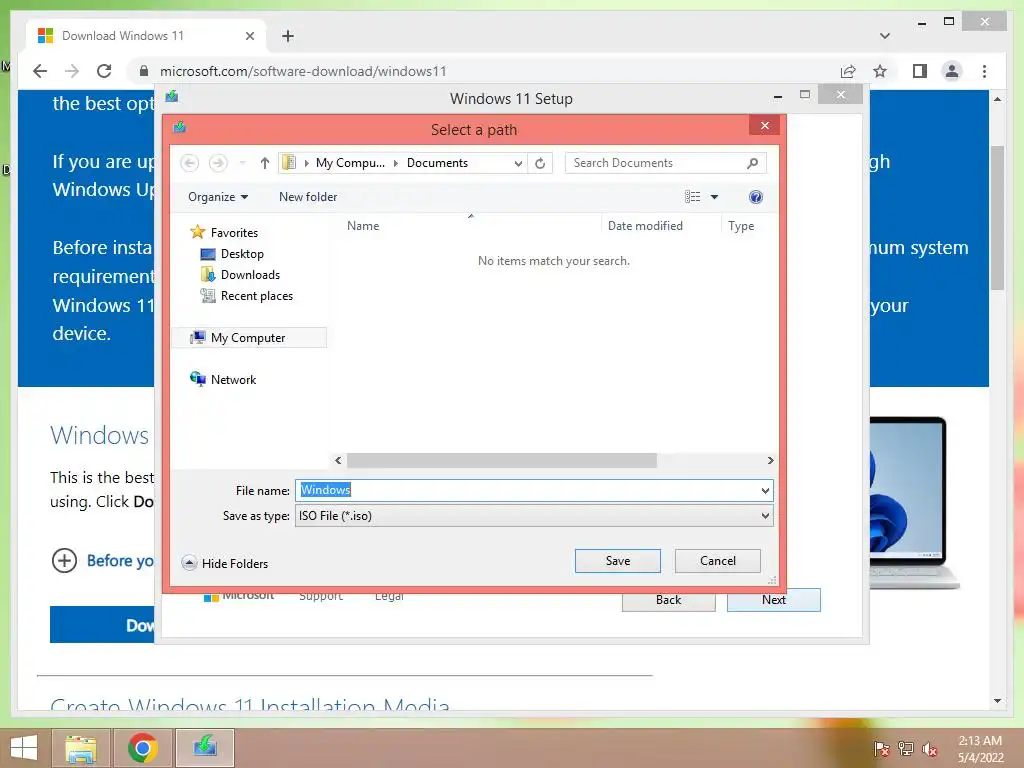
Task: Open the recent locations dropdown arrow
Action: pyautogui.click(x=242, y=163)
